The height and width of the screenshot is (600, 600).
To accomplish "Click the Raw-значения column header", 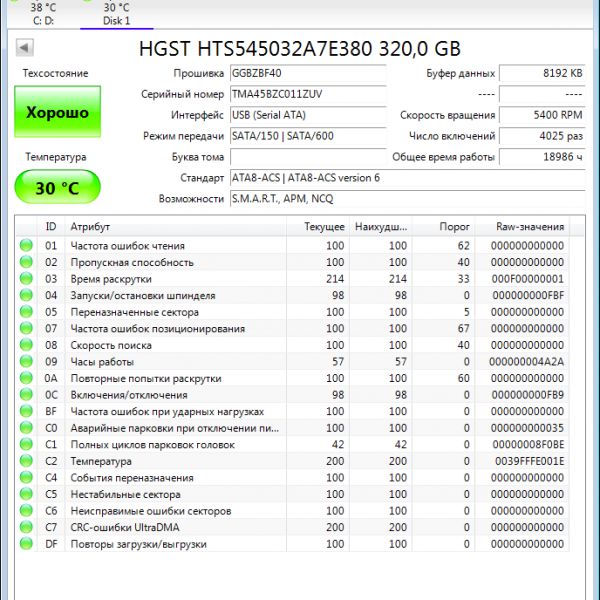I will tap(522, 227).
